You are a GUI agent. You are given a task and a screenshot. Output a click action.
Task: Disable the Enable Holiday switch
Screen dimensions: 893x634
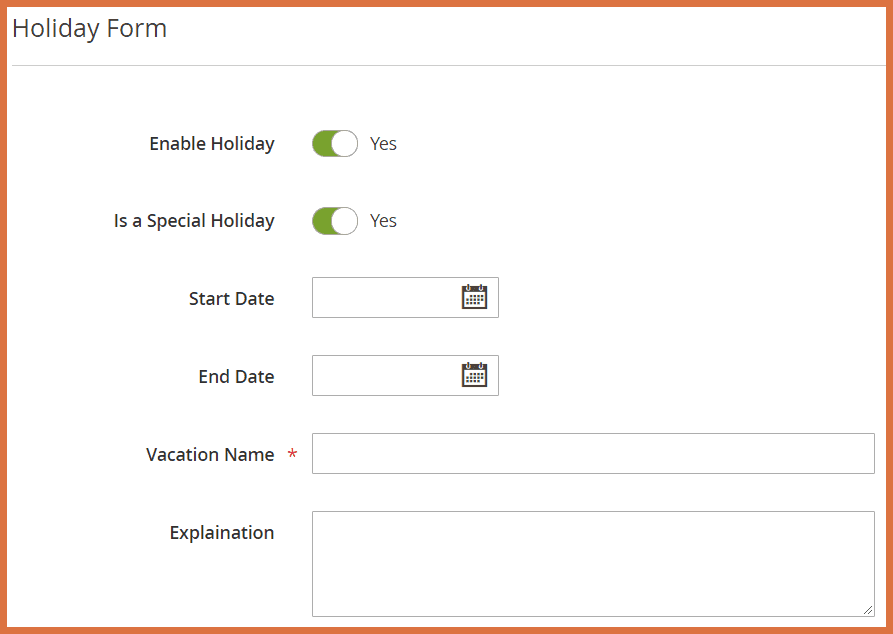pyautogui.click(x=334, y=143)
